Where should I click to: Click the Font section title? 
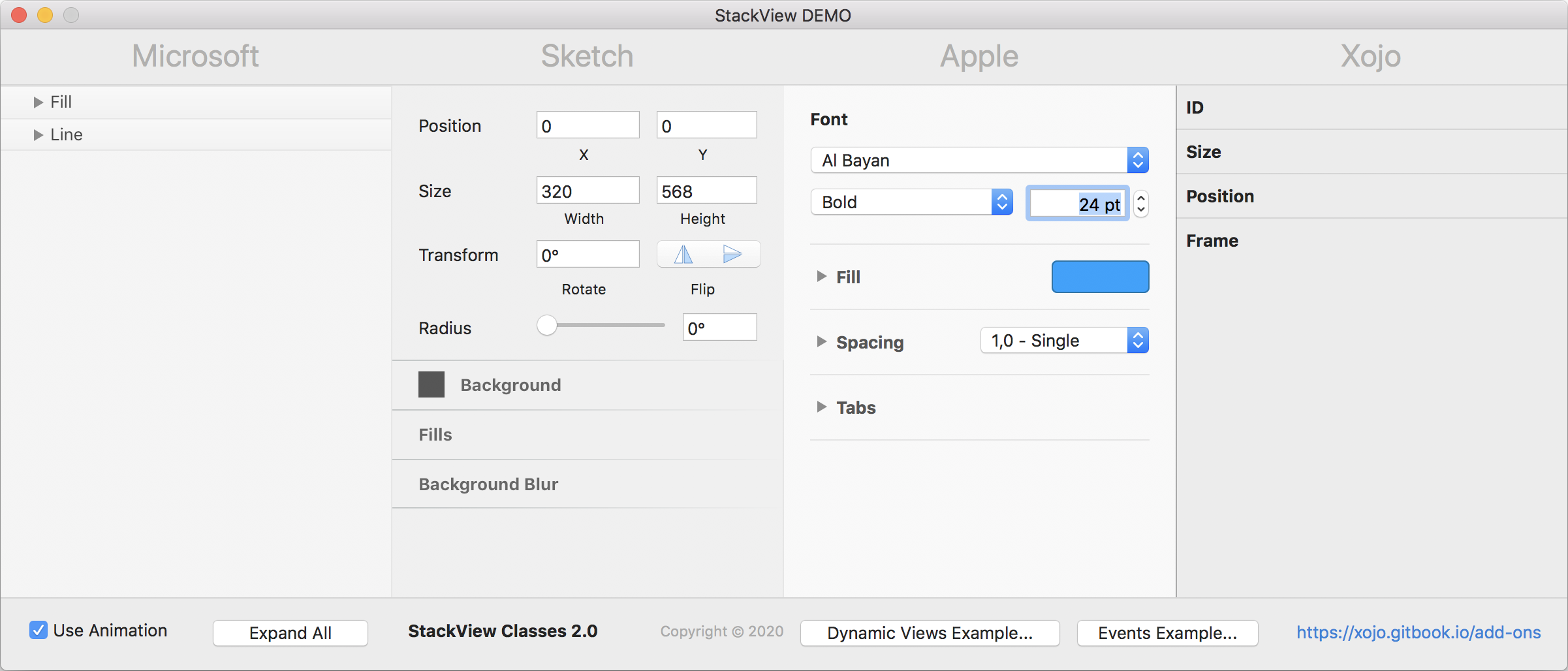coord(829,119)
